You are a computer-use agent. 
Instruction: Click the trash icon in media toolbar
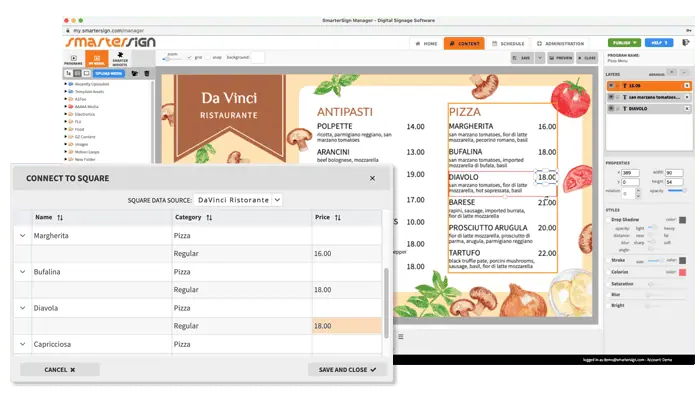pos(147,73)
